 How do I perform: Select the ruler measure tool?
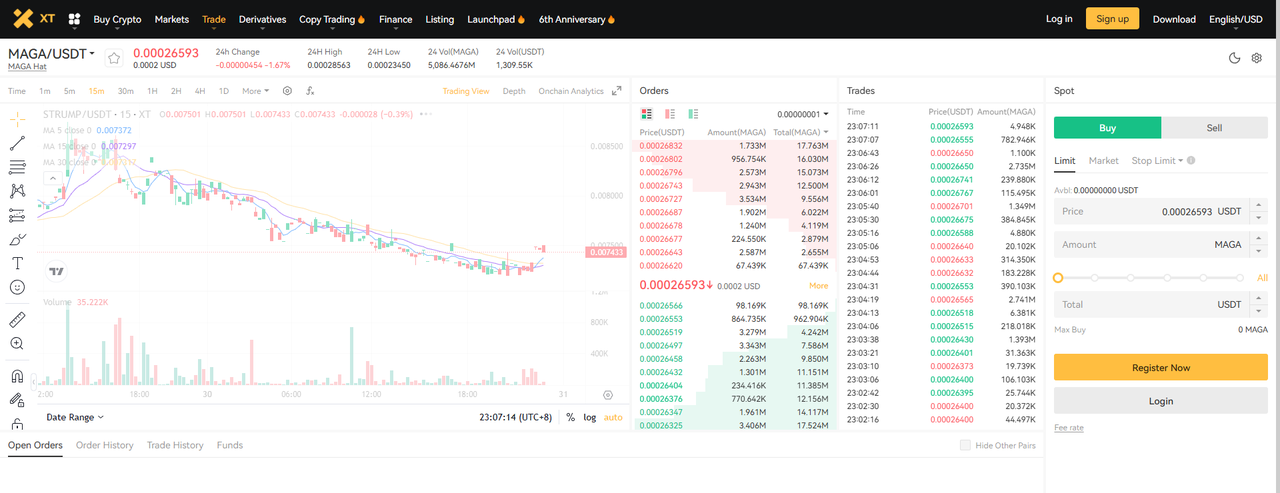tap(17, 320)
